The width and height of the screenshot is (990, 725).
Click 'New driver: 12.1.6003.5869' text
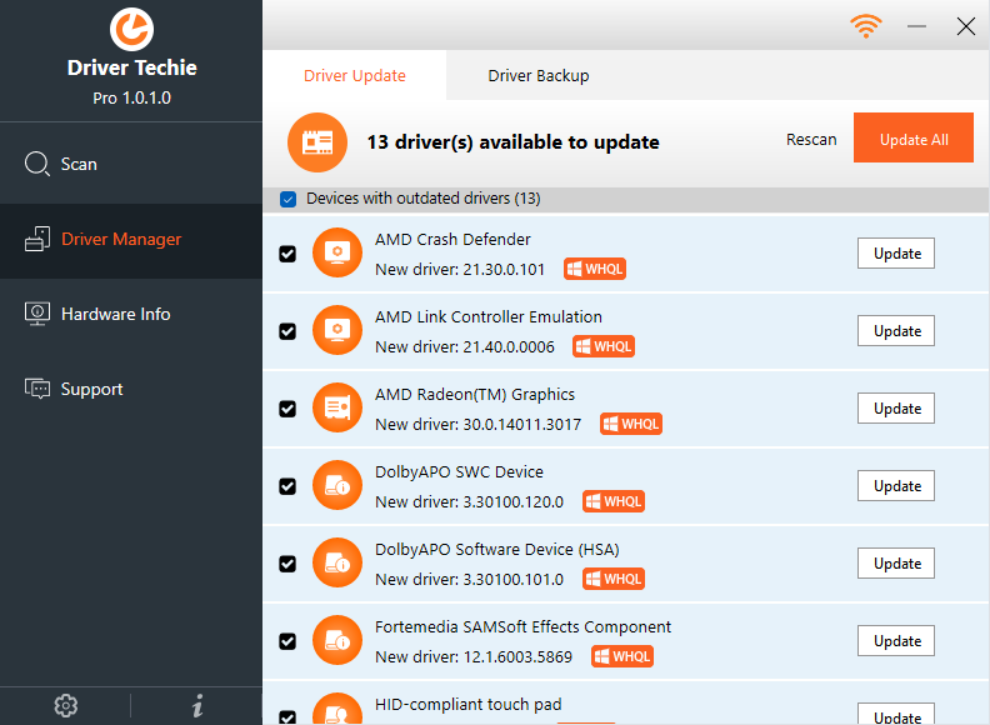click(x=474, y=657)
